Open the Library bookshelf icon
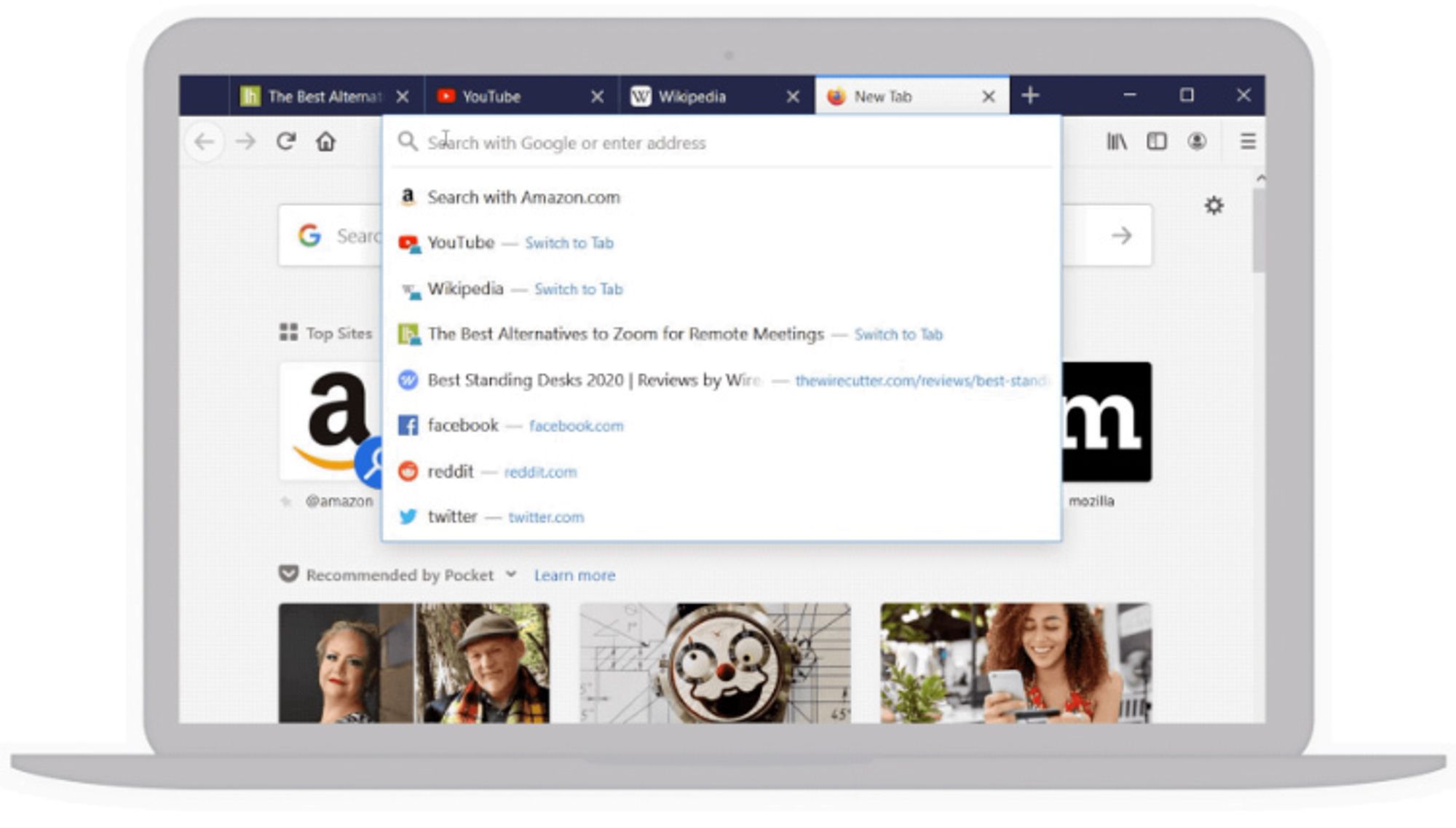Viewport: 1456px width, 828px height. tap(1117, 141)
